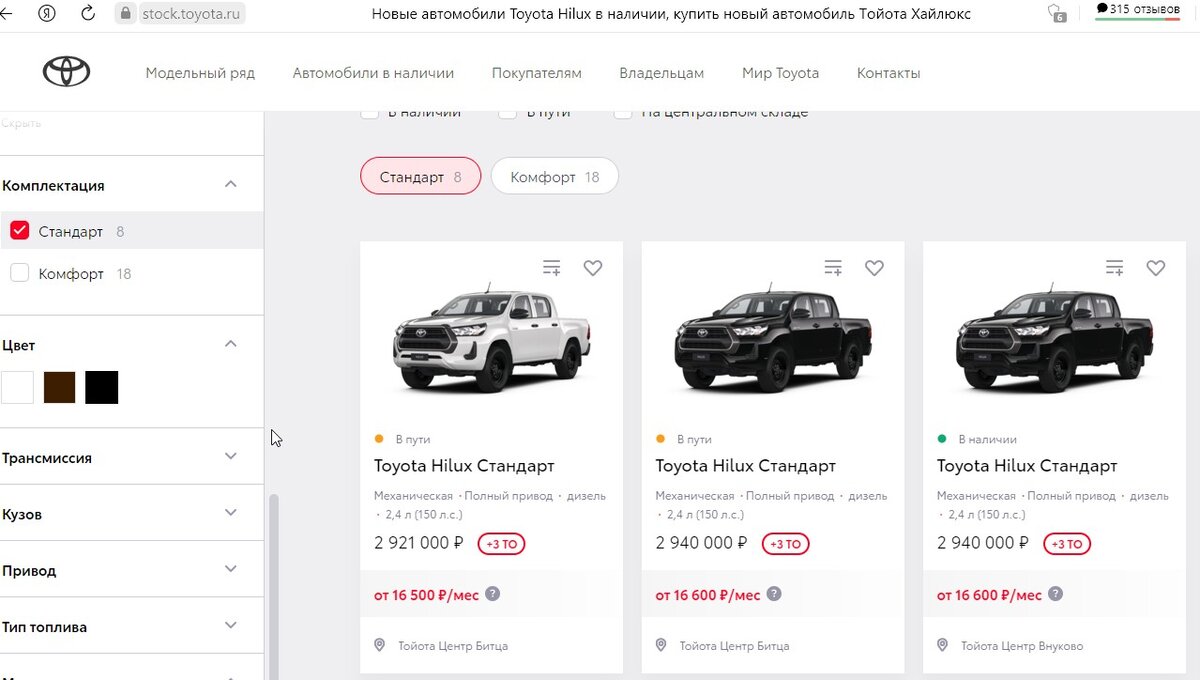Favorite the Внуково Hilux with heart icon

pyautogui.click(x=1156, y=268)
